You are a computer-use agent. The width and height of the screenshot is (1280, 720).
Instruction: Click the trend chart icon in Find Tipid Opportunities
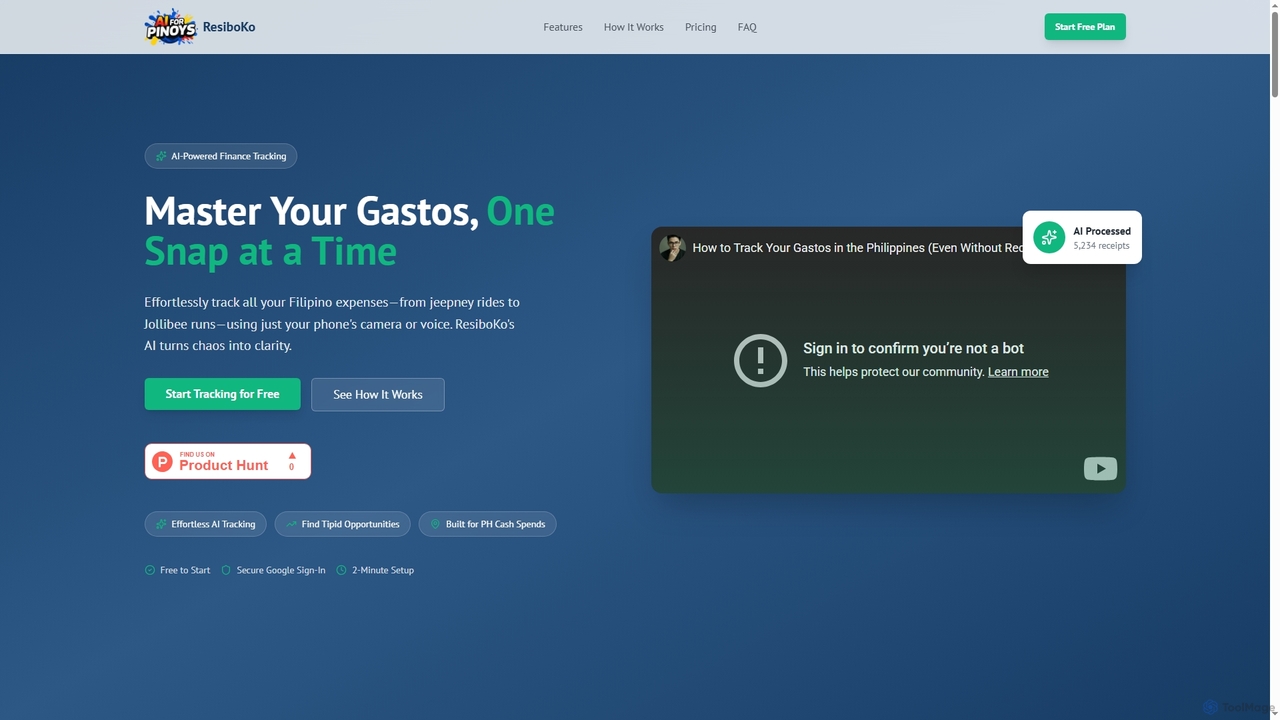click(291, 524)
